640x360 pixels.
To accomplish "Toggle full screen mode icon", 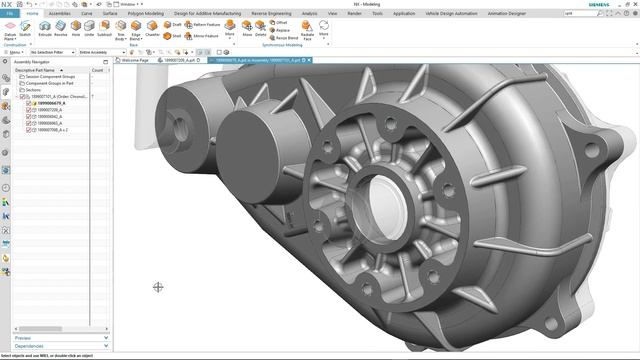I will click(x=609, y=13).
